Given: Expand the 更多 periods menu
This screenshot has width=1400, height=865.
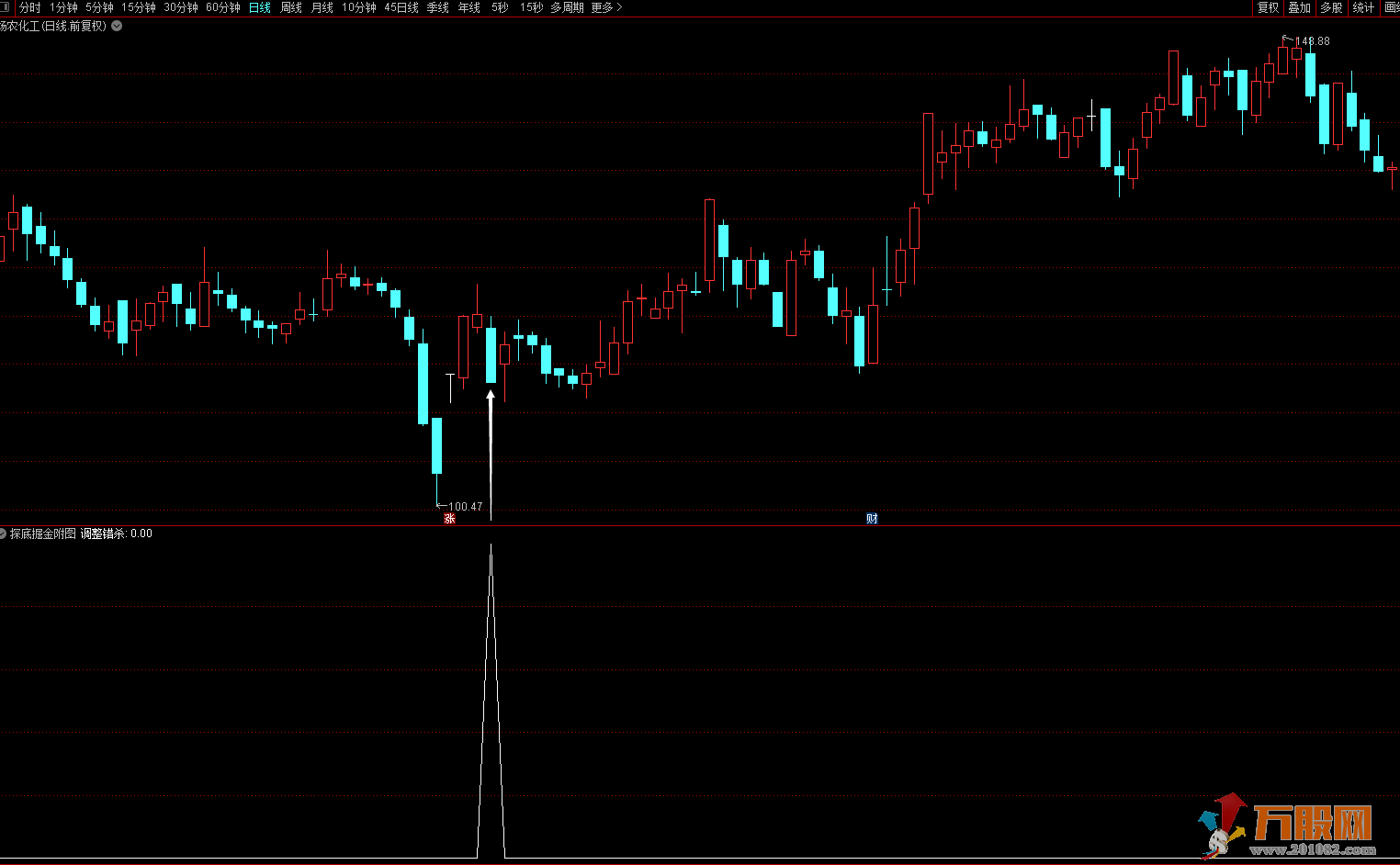Looking at the screenshot, I should [606, 7].
